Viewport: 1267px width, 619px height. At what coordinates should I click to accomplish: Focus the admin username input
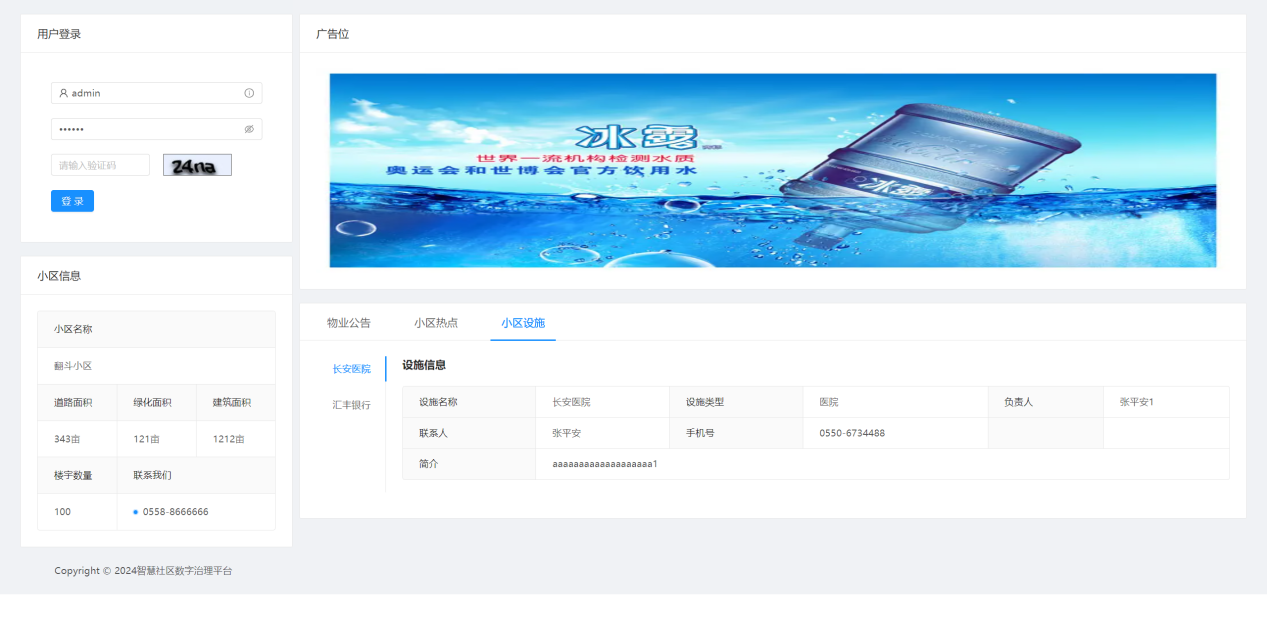[156, 93]
